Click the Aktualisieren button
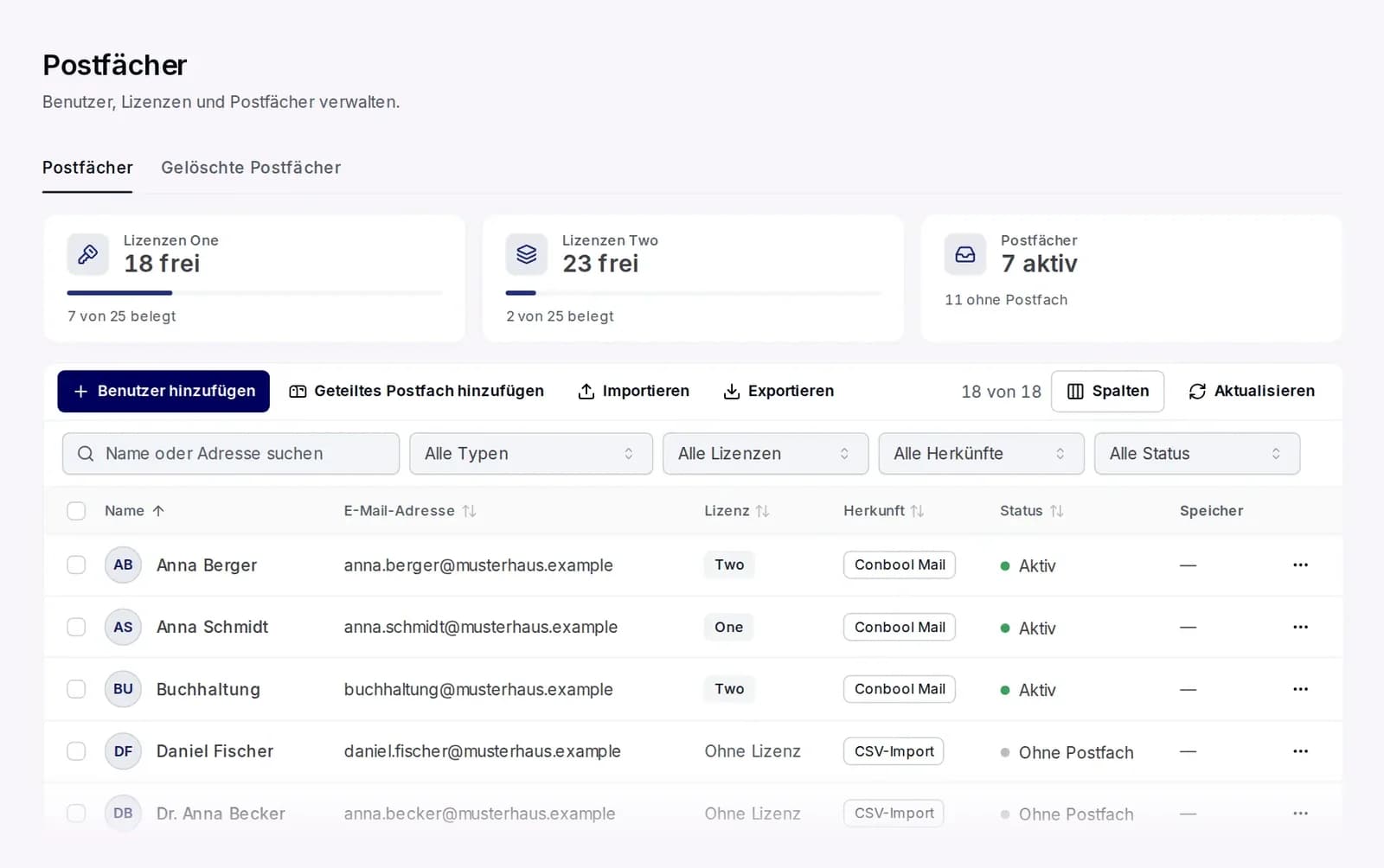Screen dimensions: 1384x868 (x=1252, y=392)
